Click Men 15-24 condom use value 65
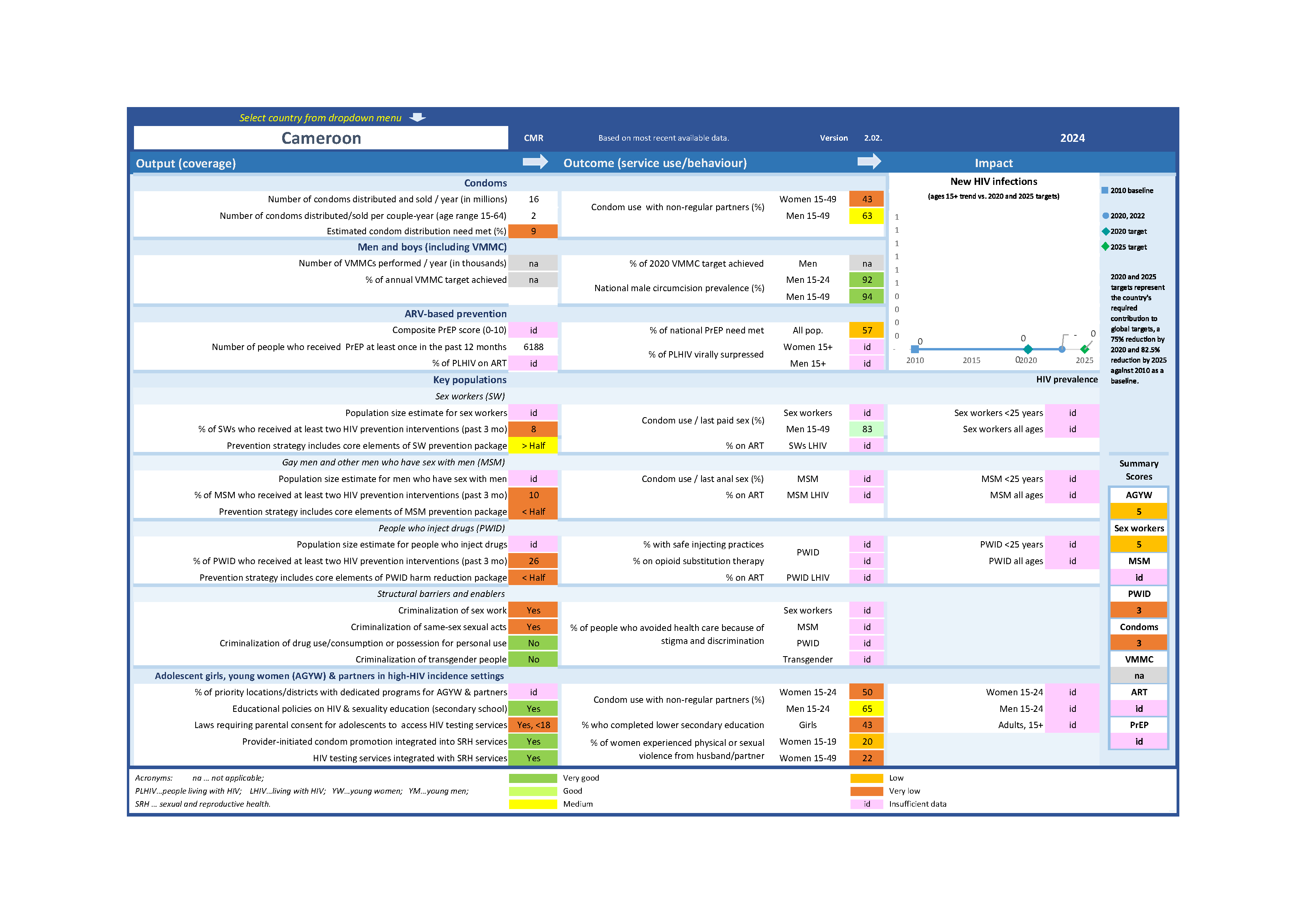1307x924 pixels. pyautogui.click(x=866, y=709)
